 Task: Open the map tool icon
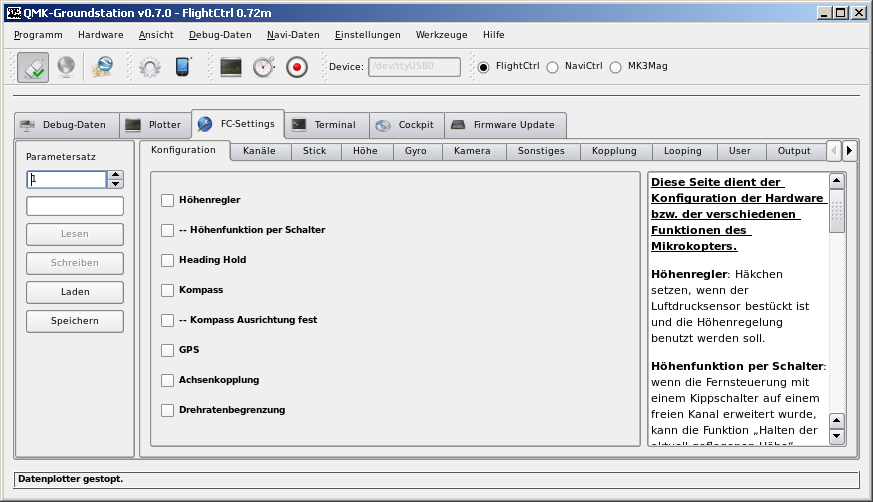click(x=102, y=67)
